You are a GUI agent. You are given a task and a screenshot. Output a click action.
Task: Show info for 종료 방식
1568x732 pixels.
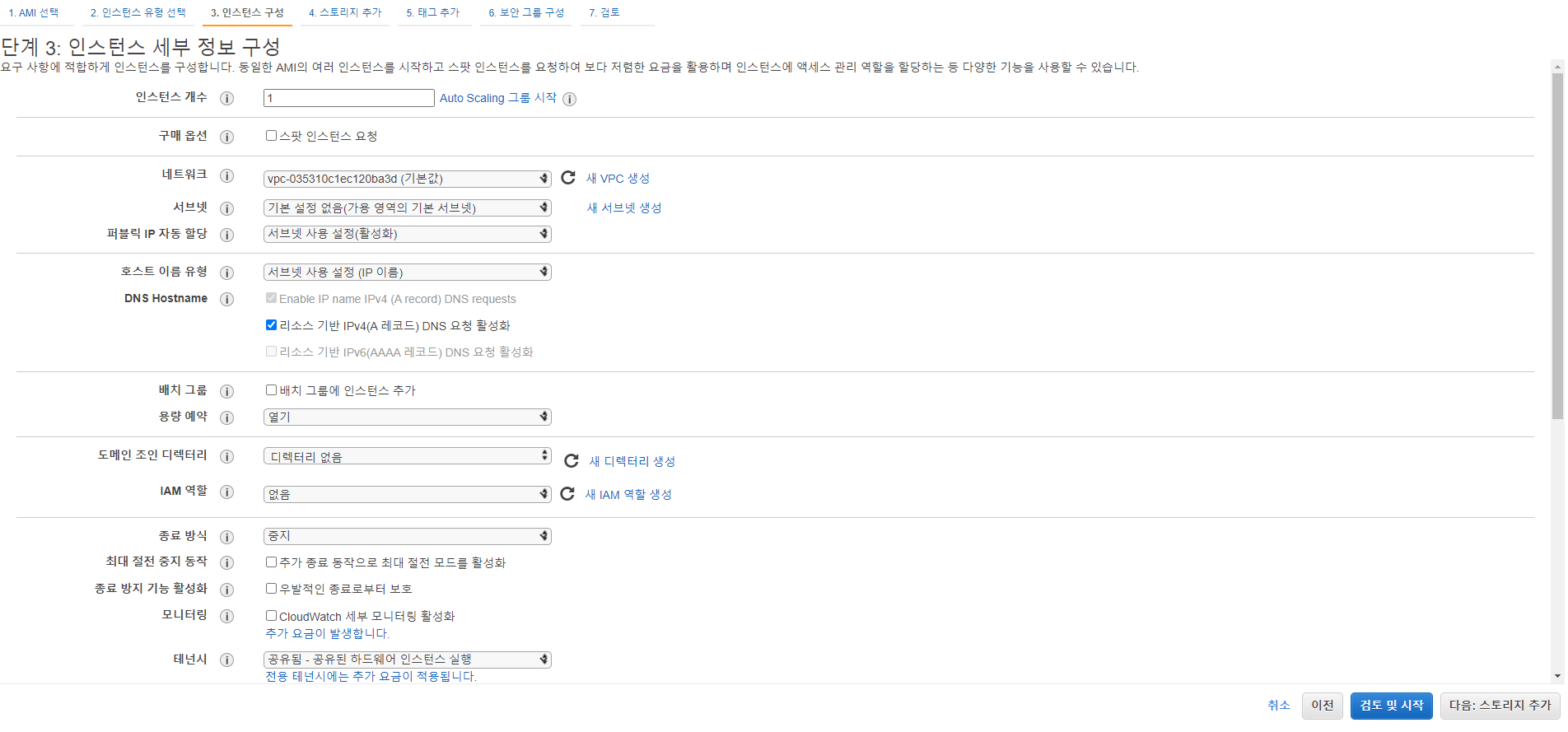click(x=227, y=537)
